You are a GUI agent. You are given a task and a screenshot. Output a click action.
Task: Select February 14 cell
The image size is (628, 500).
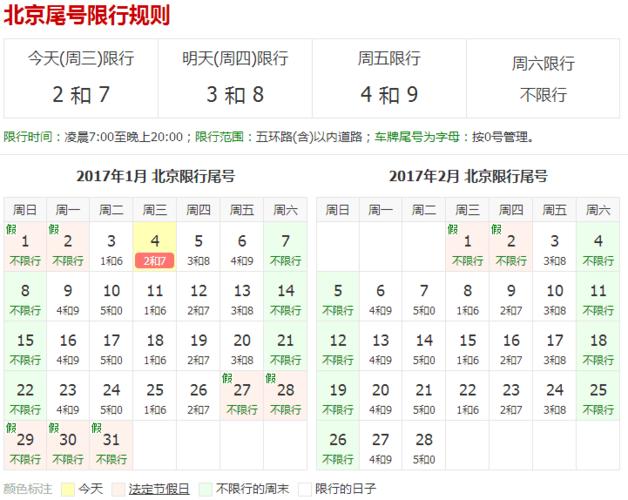[424, 346]
